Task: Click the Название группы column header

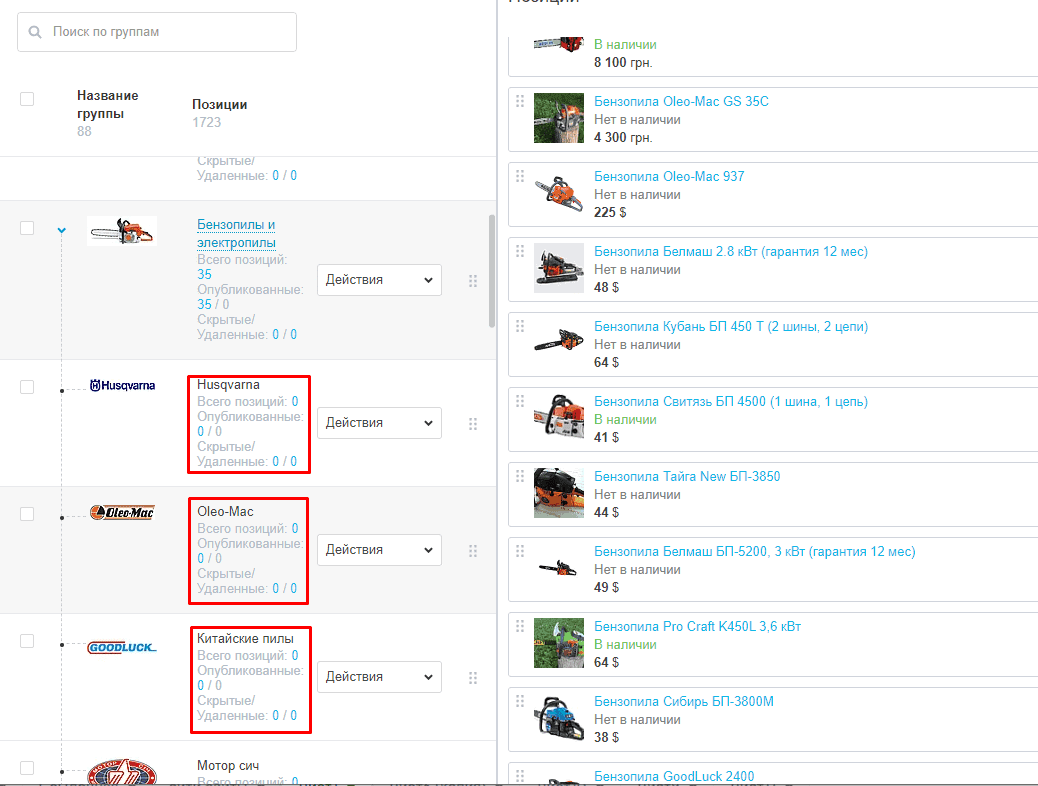Action: click(x=108, y=104)
